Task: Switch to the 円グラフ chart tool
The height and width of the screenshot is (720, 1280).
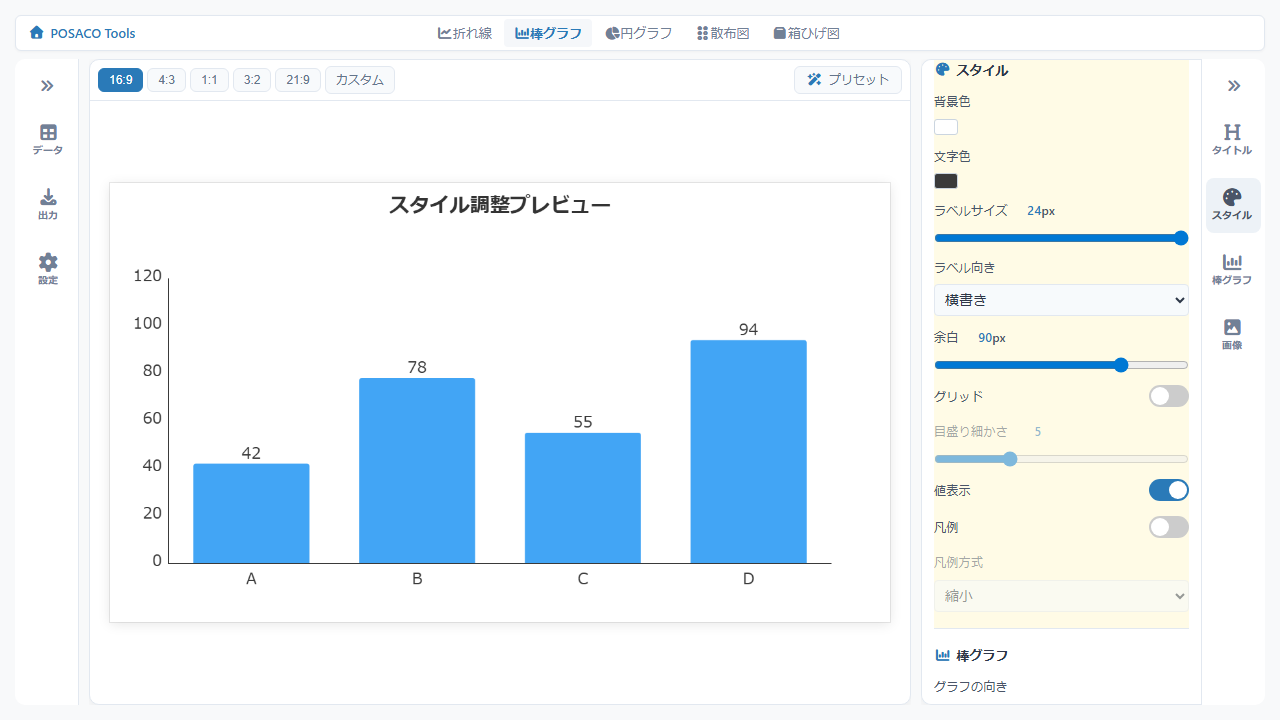Action: point(639,32)
